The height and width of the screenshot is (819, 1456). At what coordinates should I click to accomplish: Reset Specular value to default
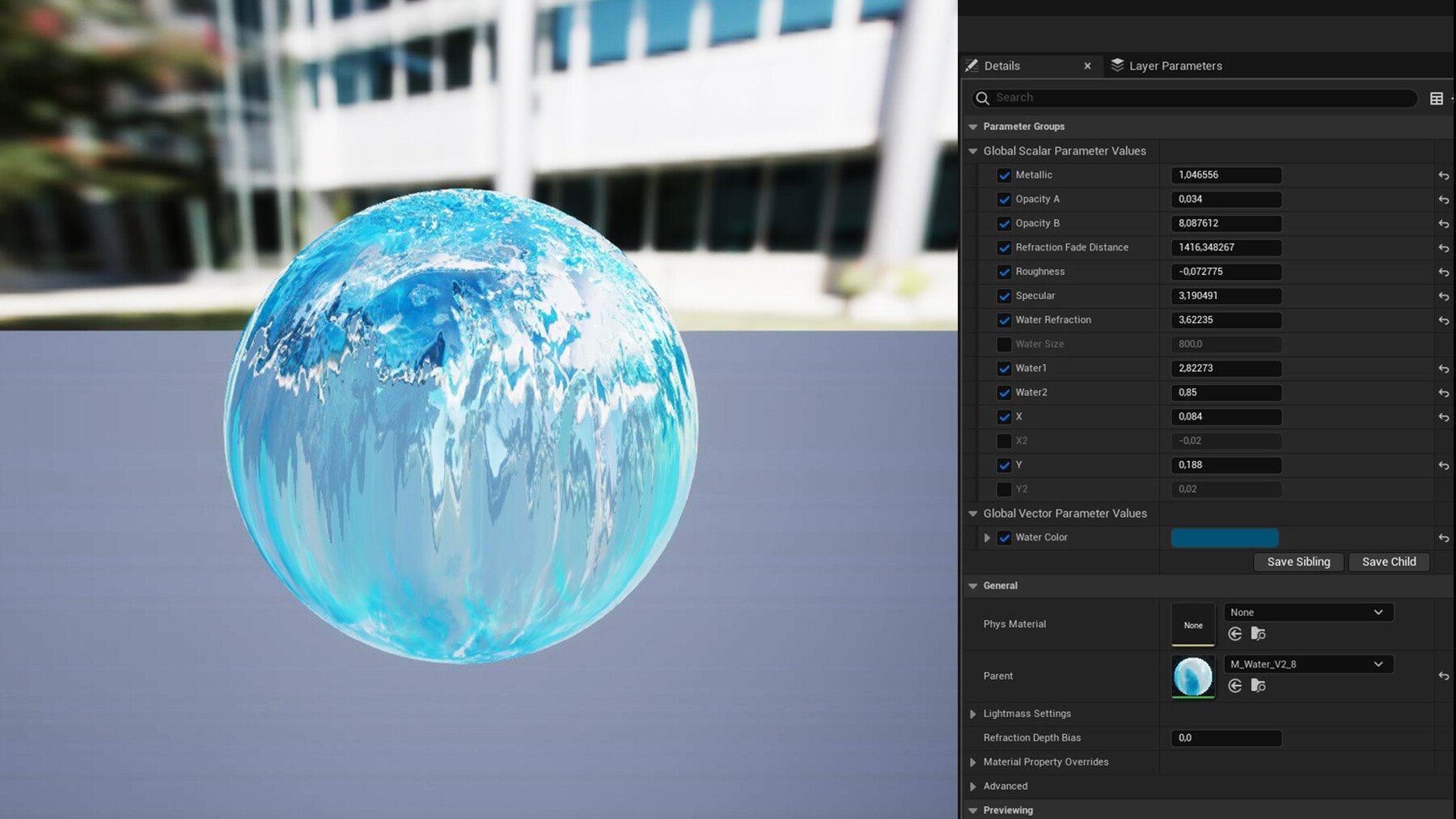point(1443,297)
